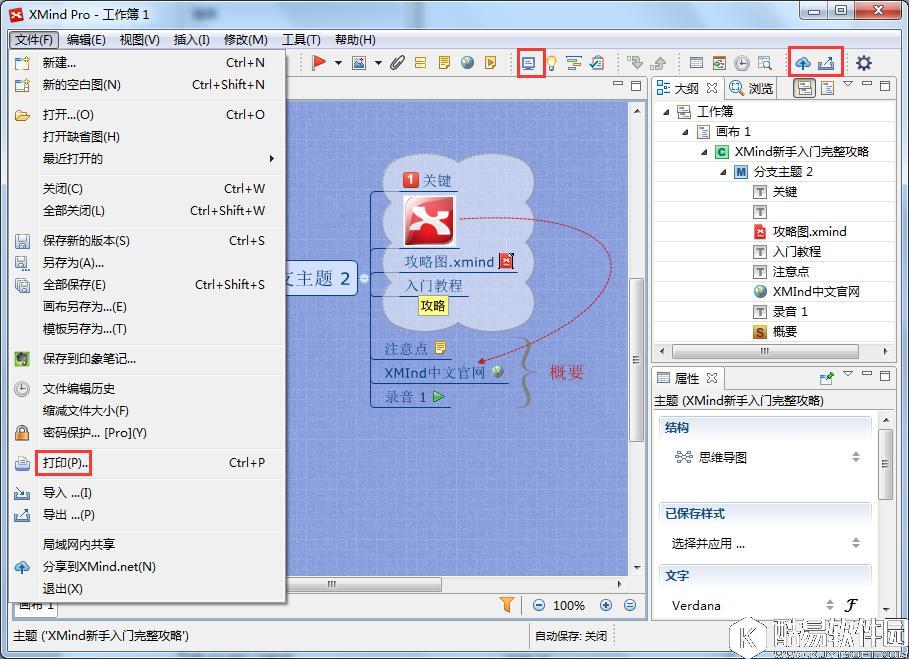Switch to the 浏览 tab

coord(752,88)
